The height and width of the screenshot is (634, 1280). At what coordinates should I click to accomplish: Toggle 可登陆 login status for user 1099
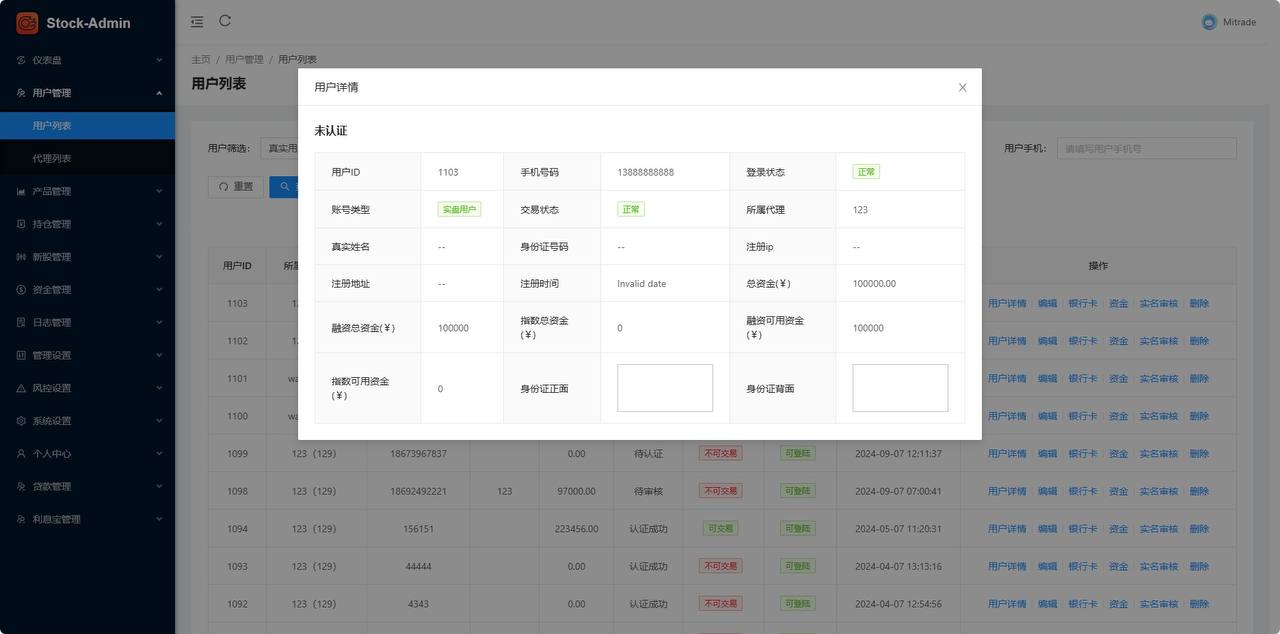tap(799, 453)
